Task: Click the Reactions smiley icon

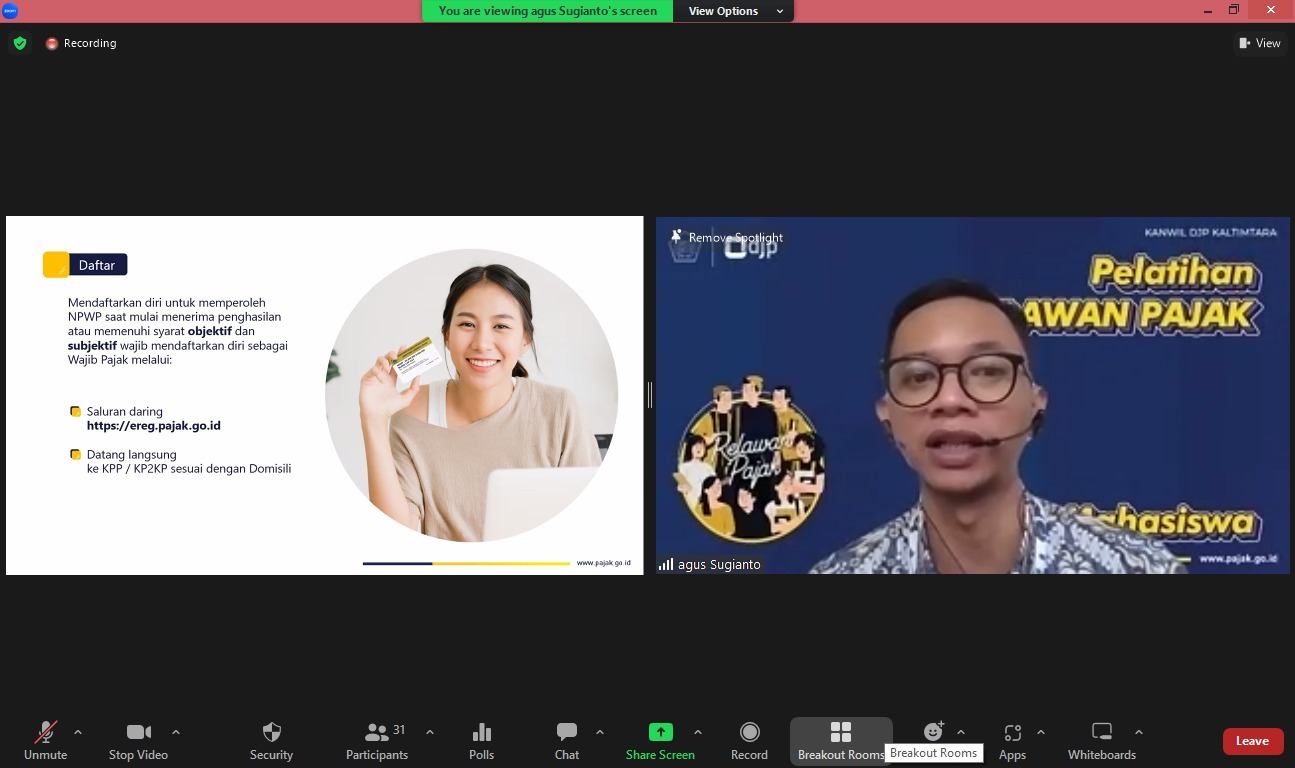Action: coord(933,732)
